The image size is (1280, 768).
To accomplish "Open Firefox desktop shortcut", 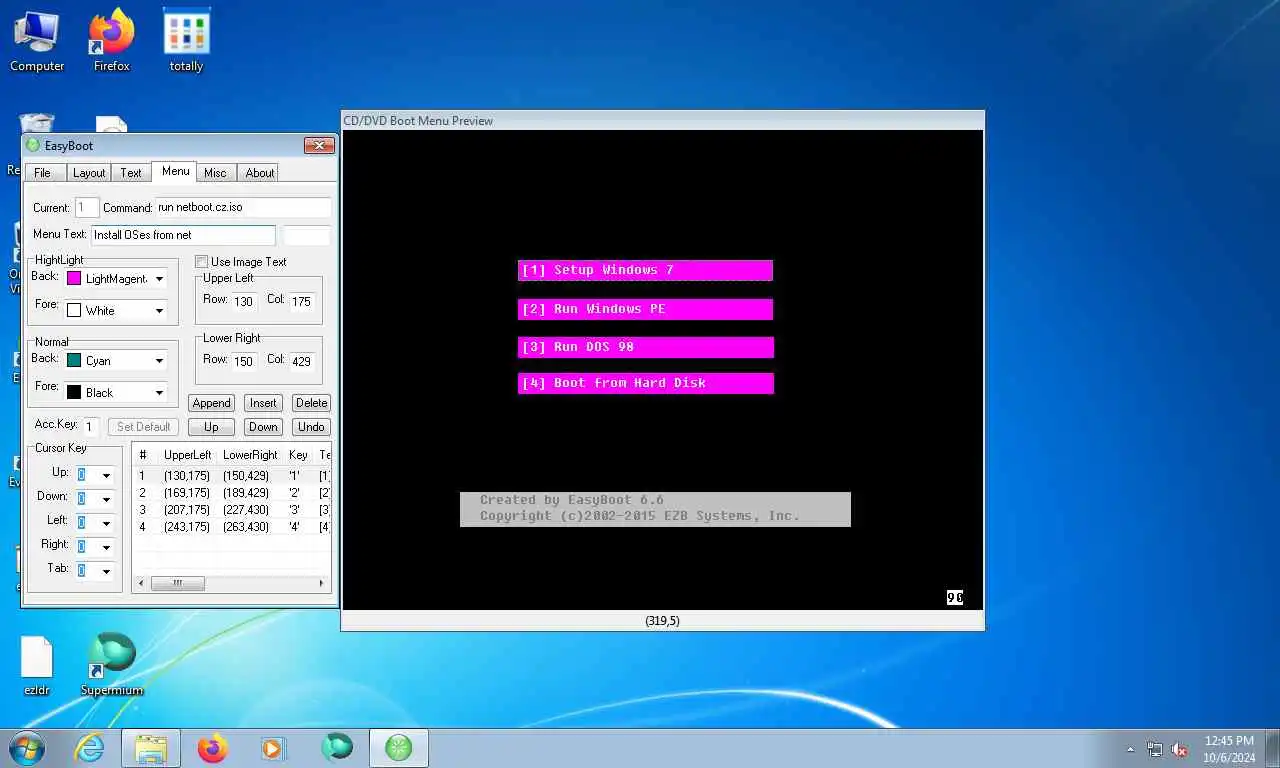I will click(111, 42).
